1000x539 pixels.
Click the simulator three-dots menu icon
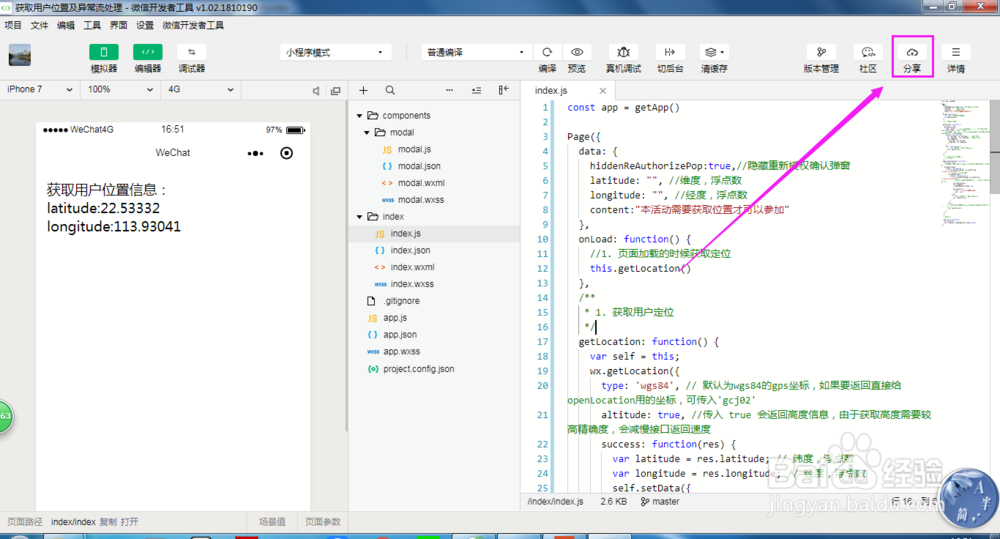(255, 153)
